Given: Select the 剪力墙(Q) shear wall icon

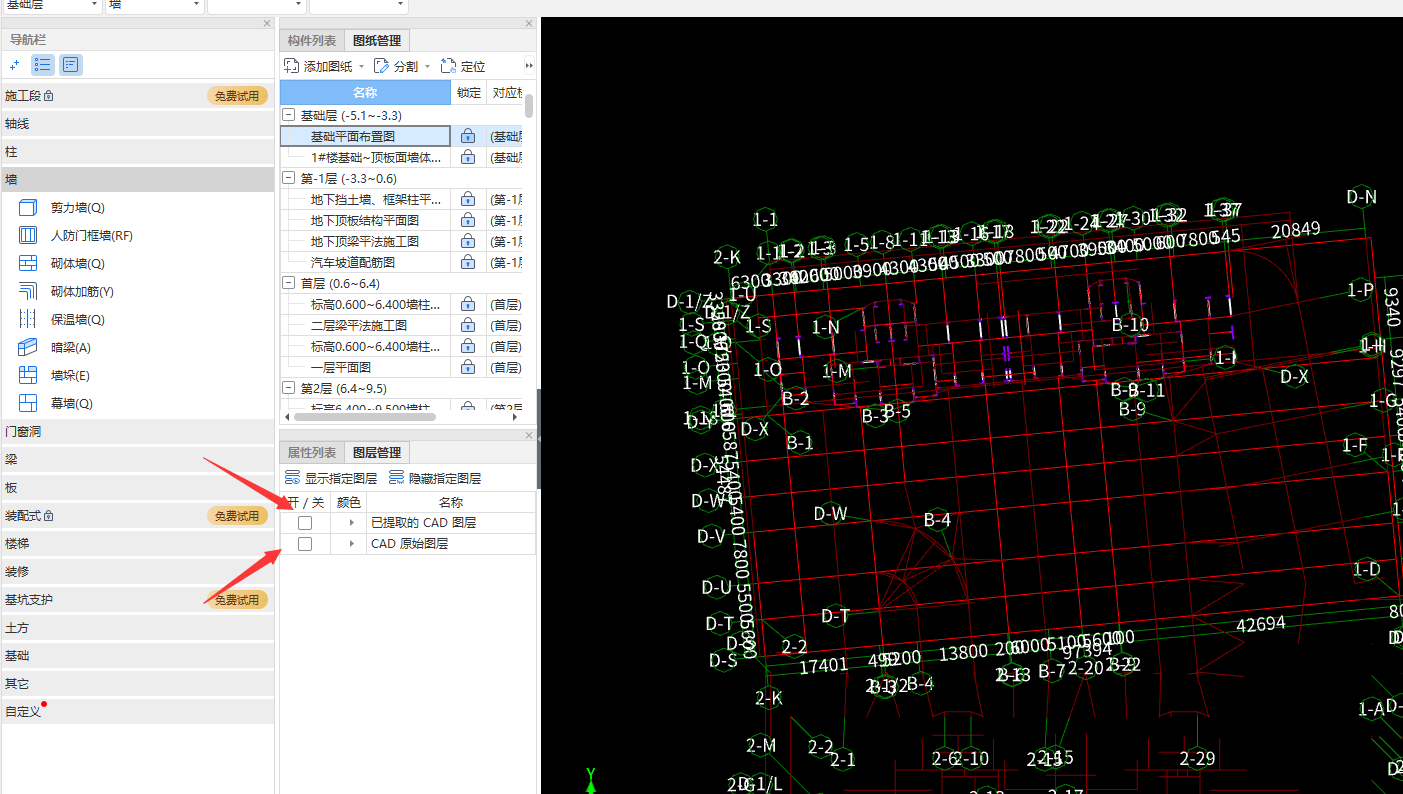Looking at the screenshot, I should click(x=29, y=208).
